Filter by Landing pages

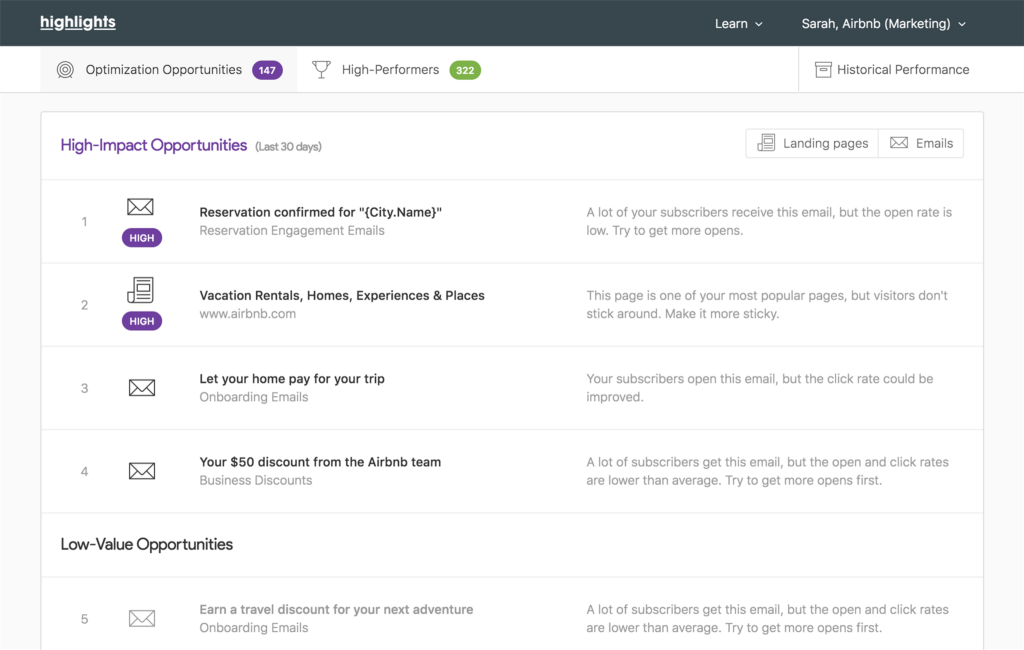pyautogui.click(x=812, y=143)
